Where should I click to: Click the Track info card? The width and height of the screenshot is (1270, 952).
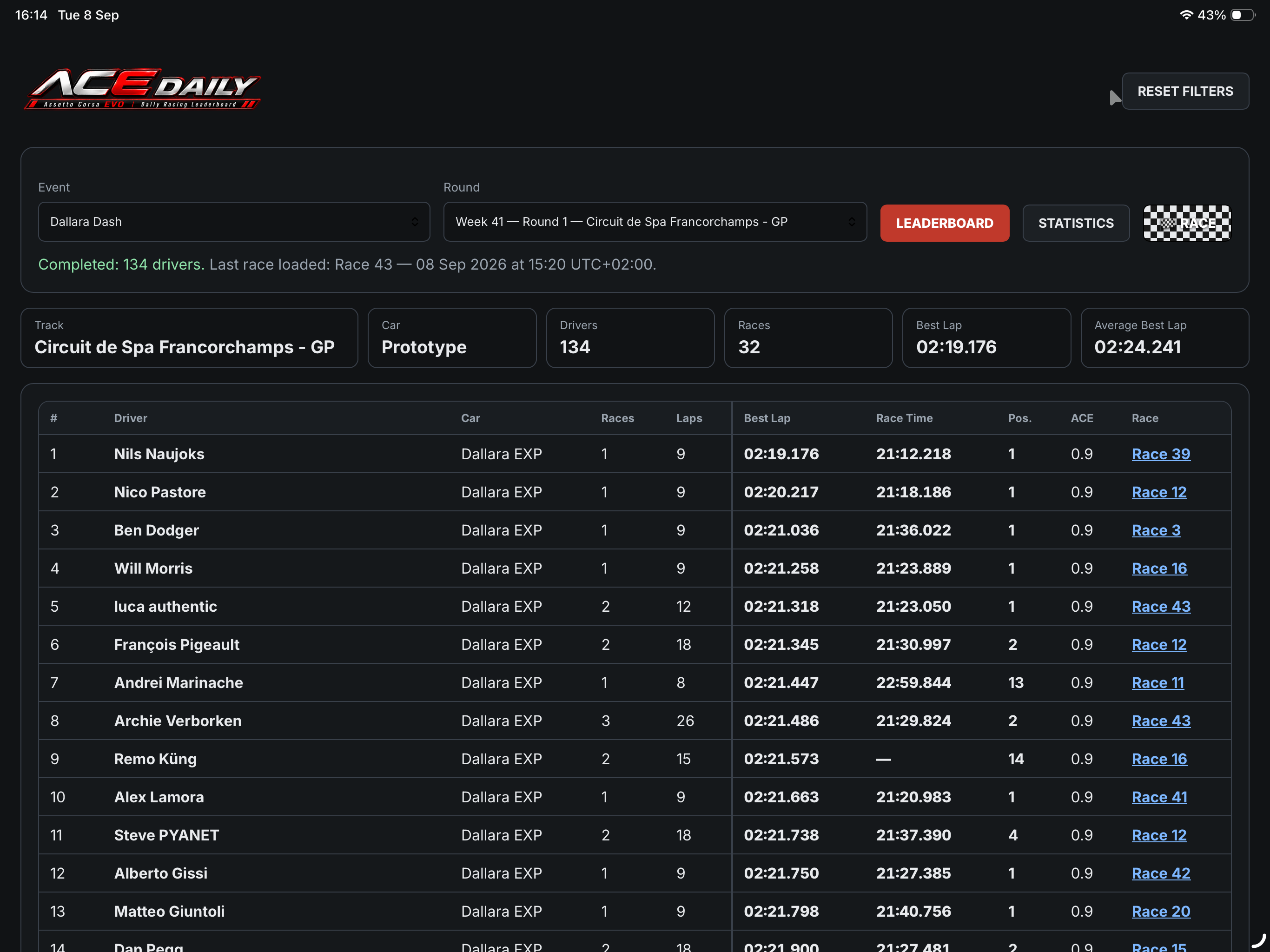pos(190,337)
